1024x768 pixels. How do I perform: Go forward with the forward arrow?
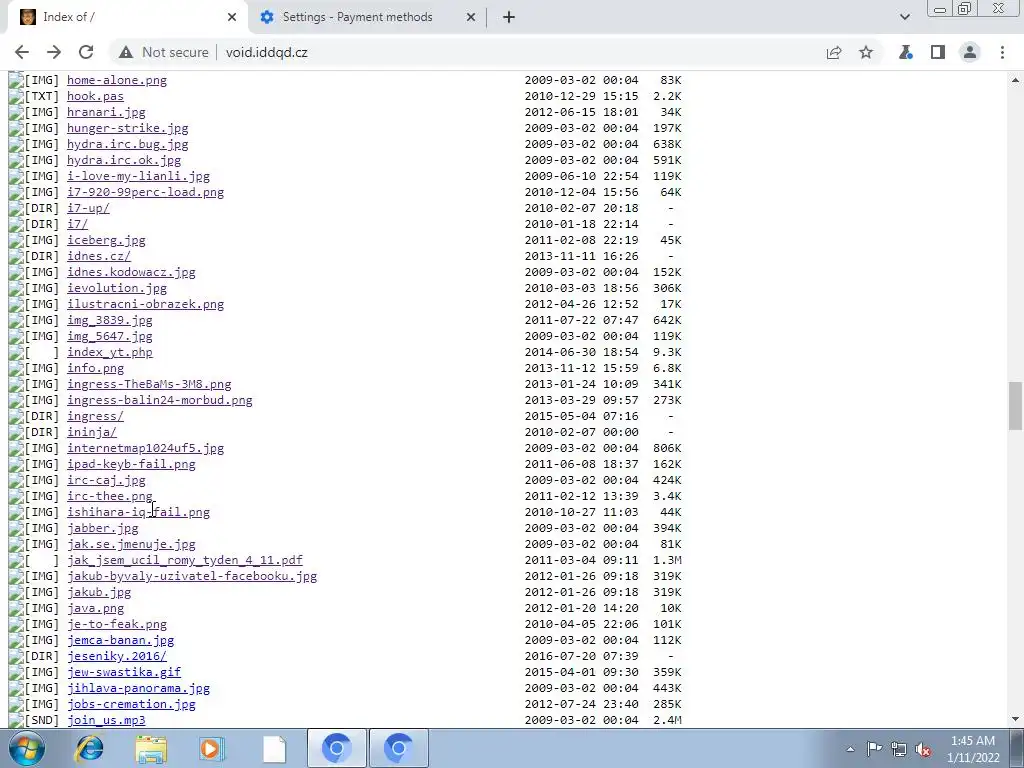pos(54,52)
